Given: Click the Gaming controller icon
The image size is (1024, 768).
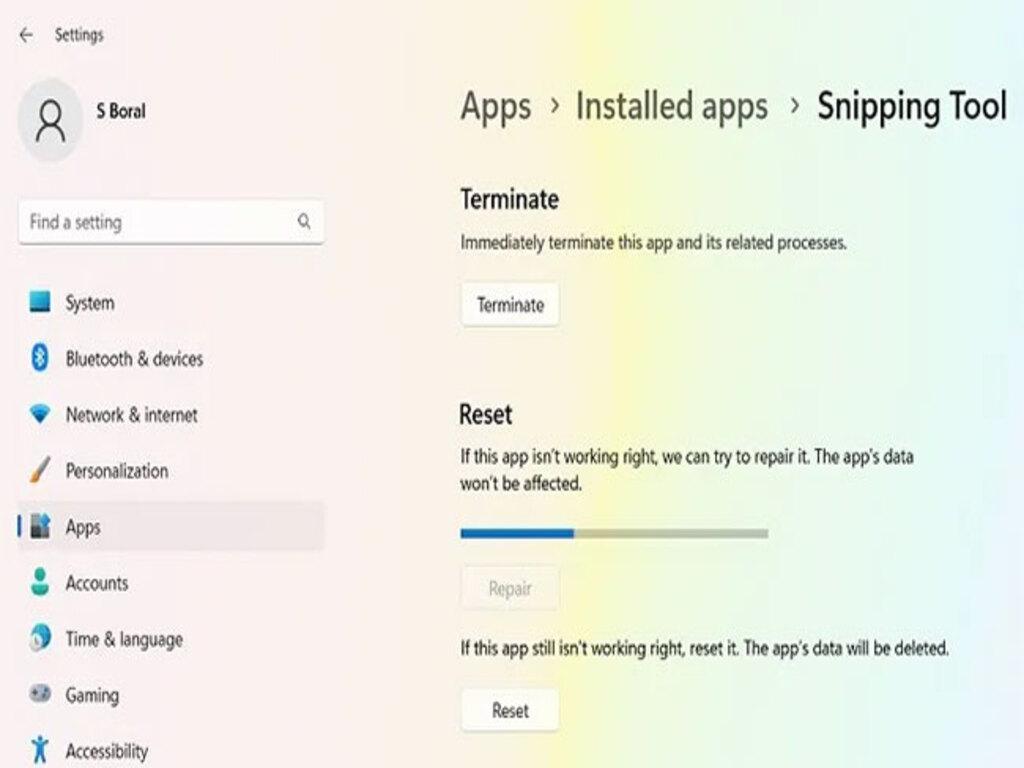Looking at the screenshot, I should [40, 694].
